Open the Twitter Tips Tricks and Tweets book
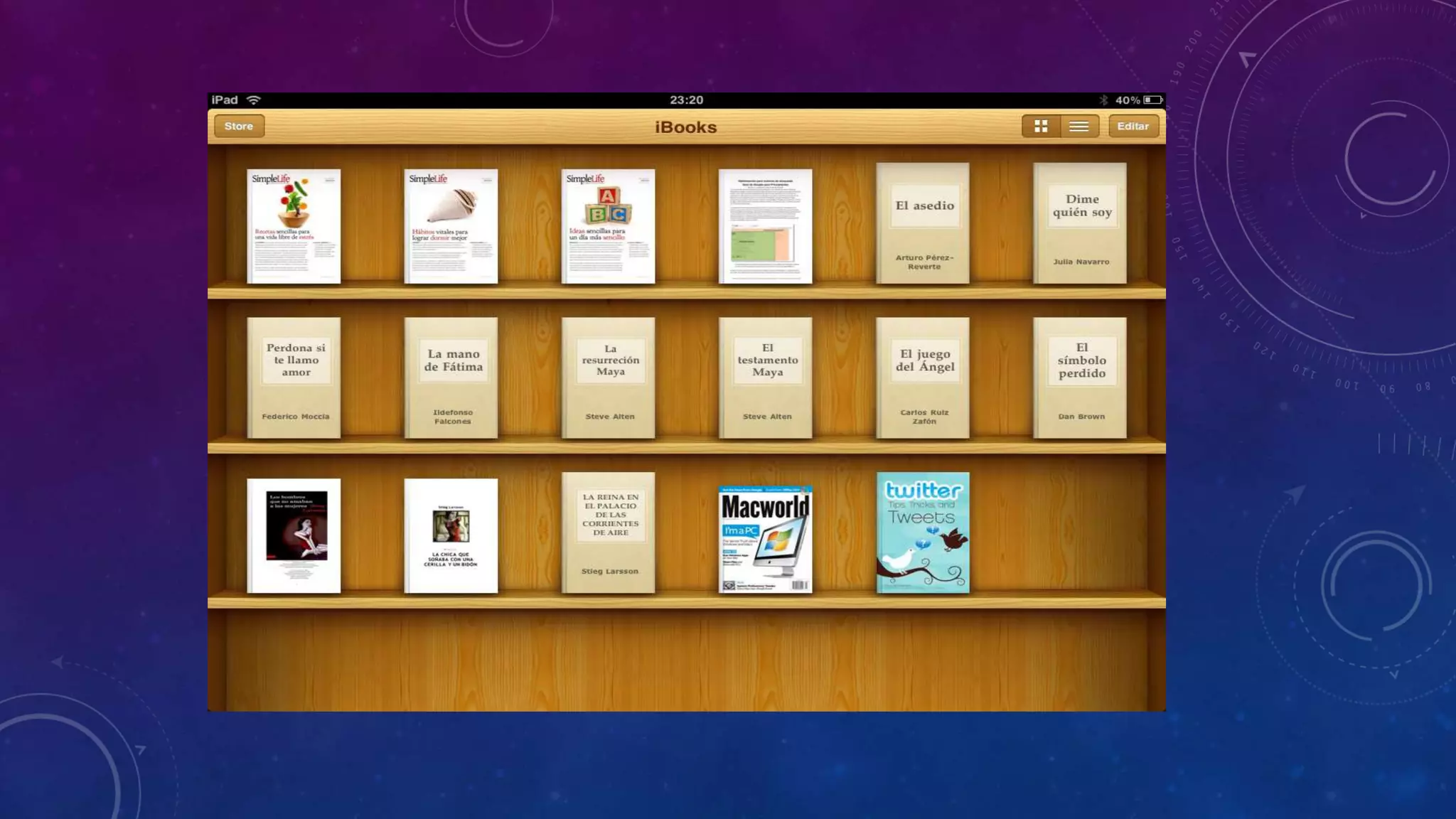The image size is (1456, 819). 923,532
